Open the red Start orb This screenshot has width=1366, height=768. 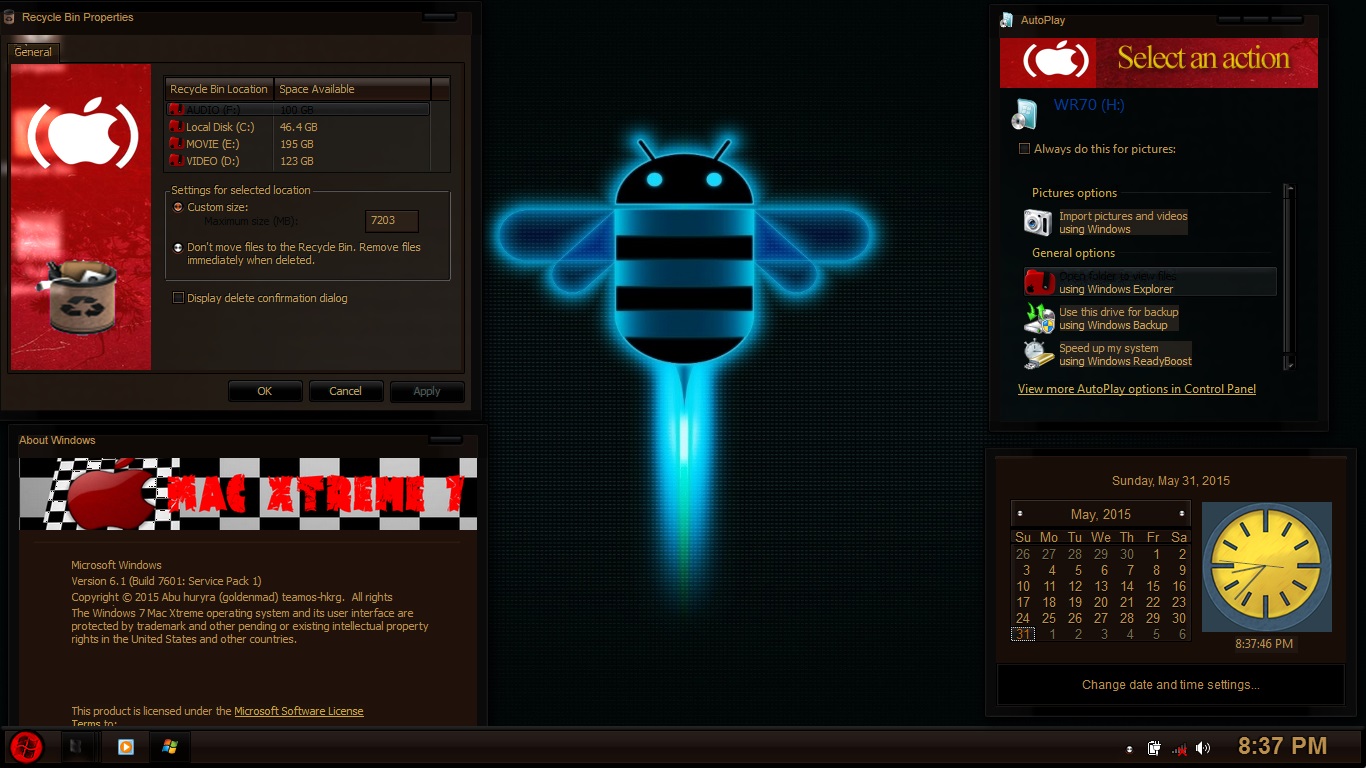pos(26,746)
